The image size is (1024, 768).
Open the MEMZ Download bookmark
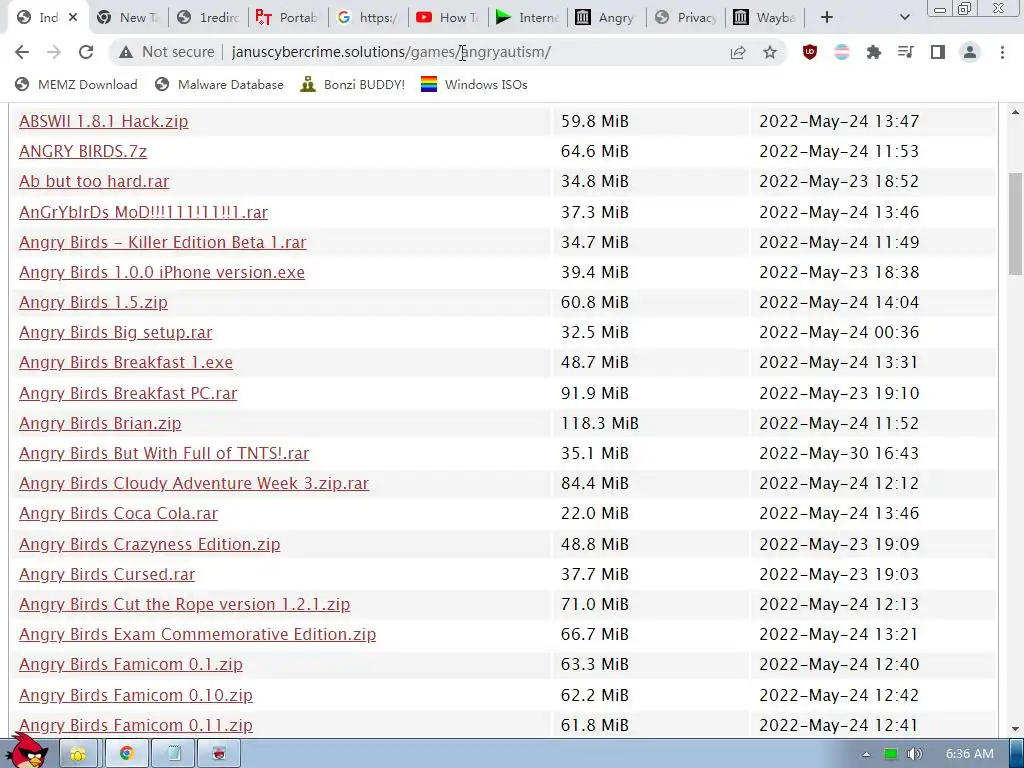tap(76, 85)
